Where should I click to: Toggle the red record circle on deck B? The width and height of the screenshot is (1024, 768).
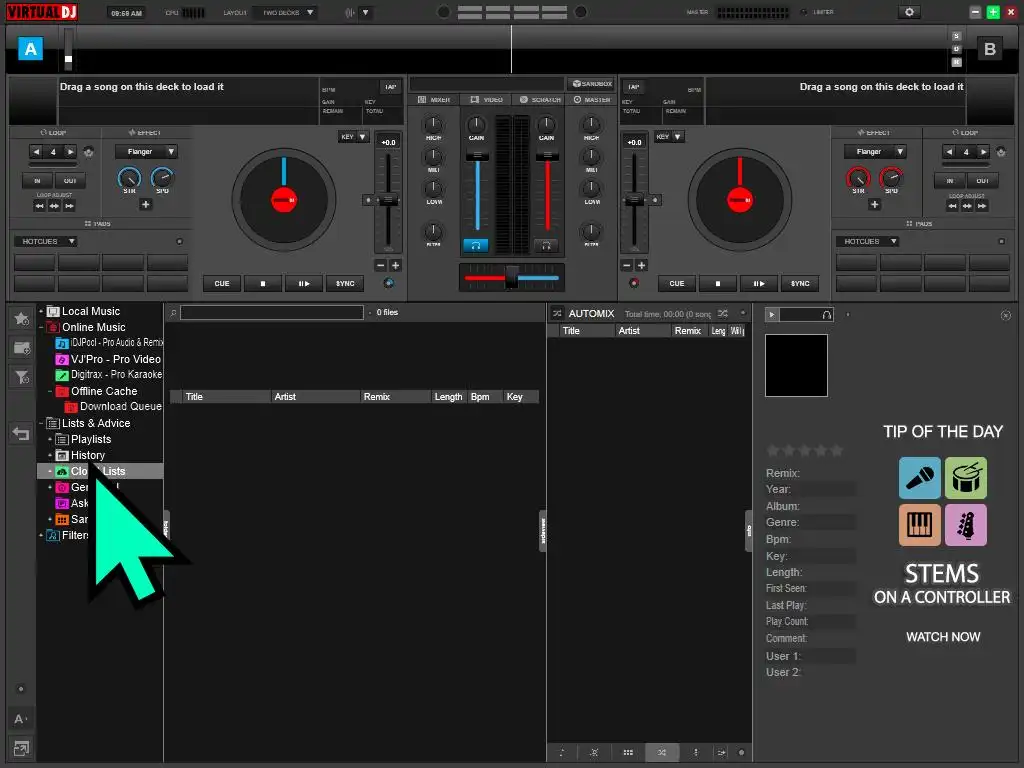click(633, 283)
